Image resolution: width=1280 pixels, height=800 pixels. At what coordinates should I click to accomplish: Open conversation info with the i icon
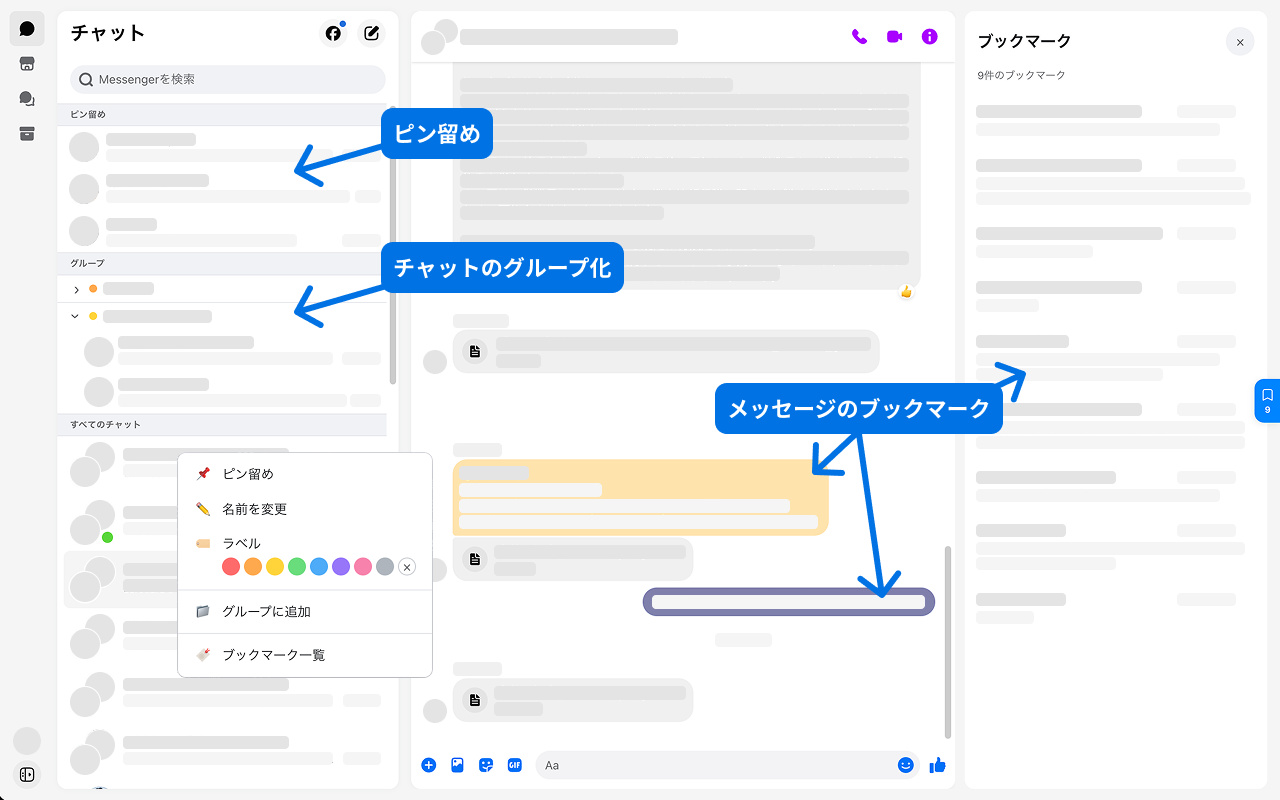(930, 36)
